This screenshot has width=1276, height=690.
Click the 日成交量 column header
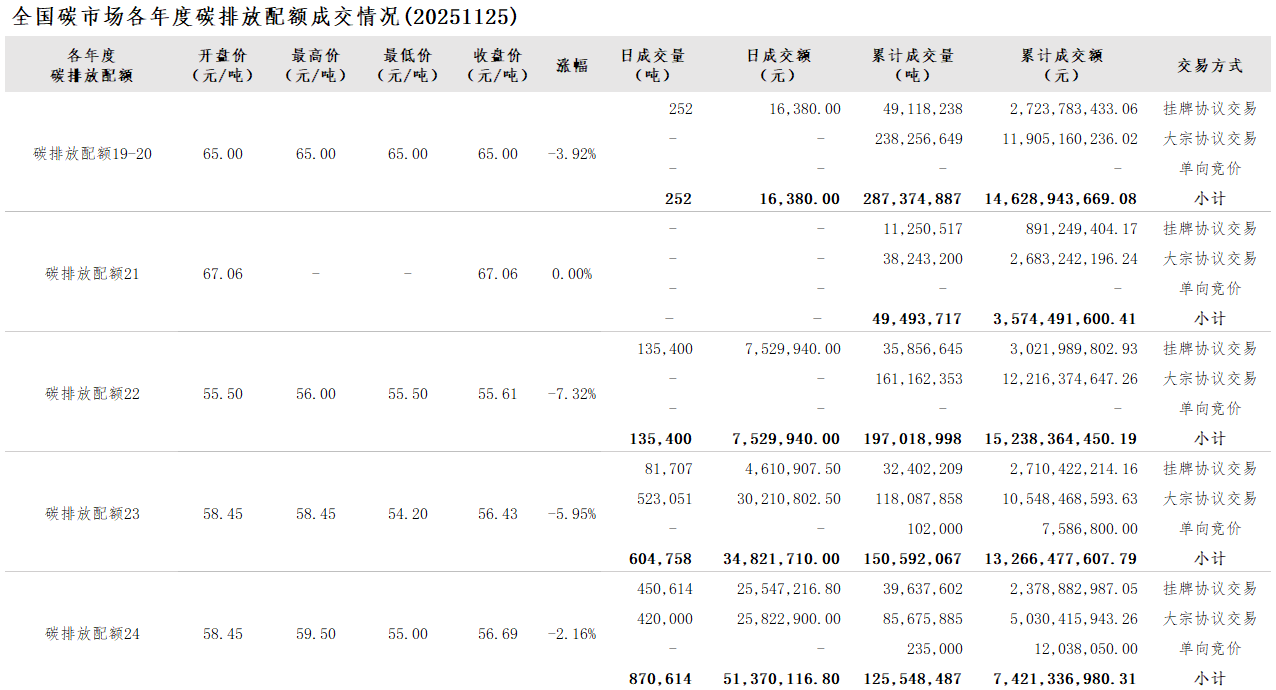tap(652, 65)
